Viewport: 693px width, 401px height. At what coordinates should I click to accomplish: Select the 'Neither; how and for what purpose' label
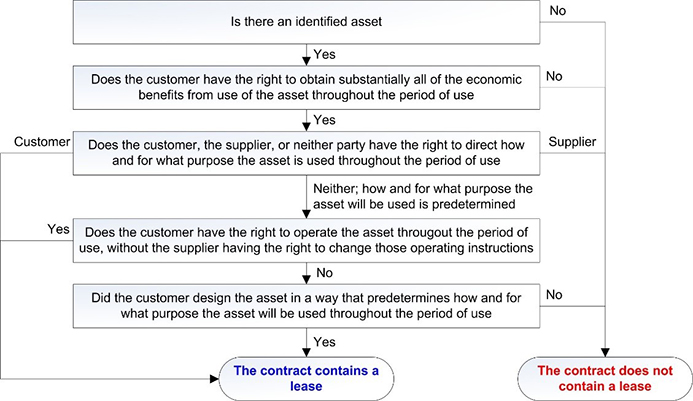coord(423,196)
